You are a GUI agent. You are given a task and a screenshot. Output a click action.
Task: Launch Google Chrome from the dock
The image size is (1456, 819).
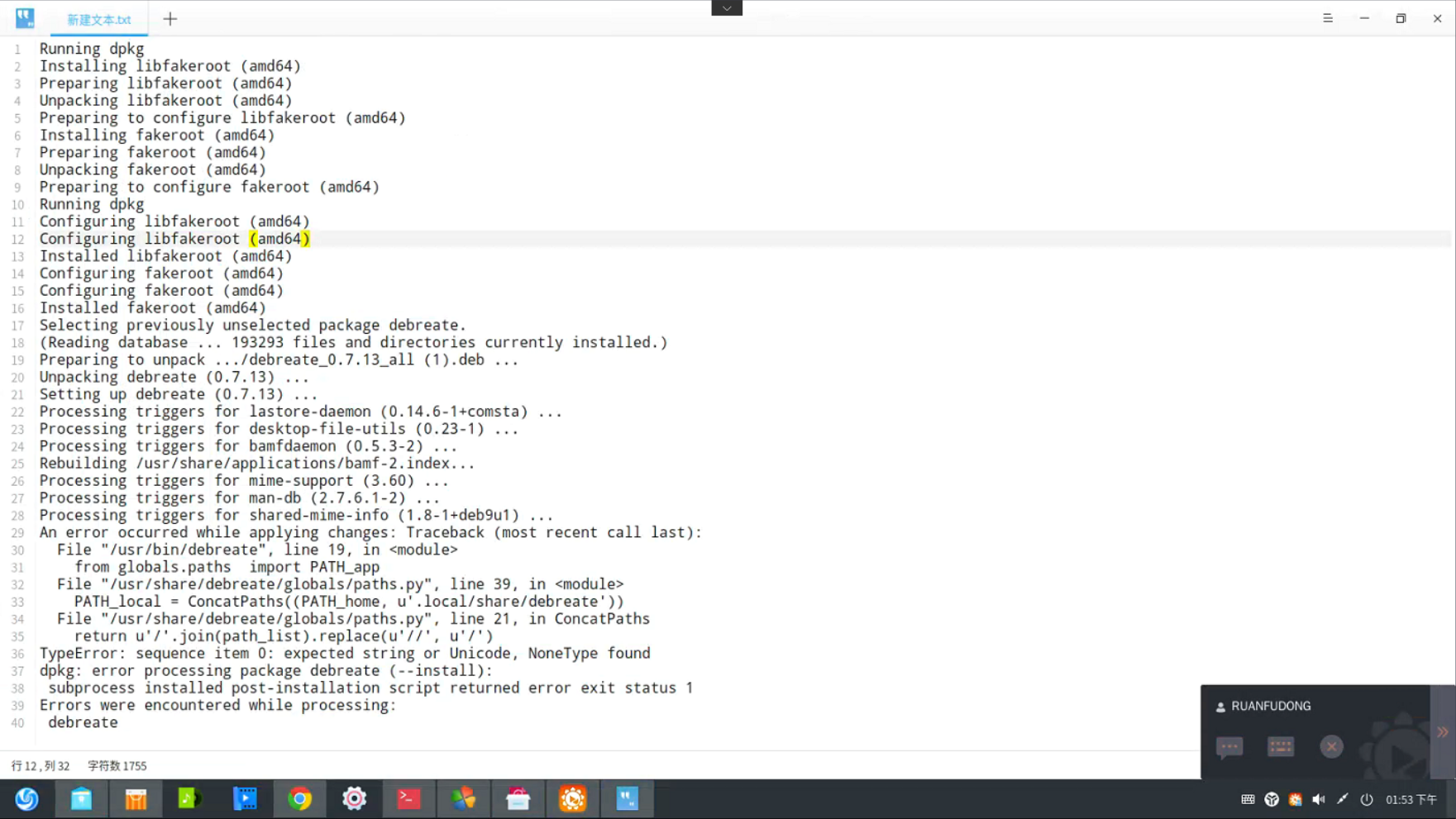coord(299,799)
